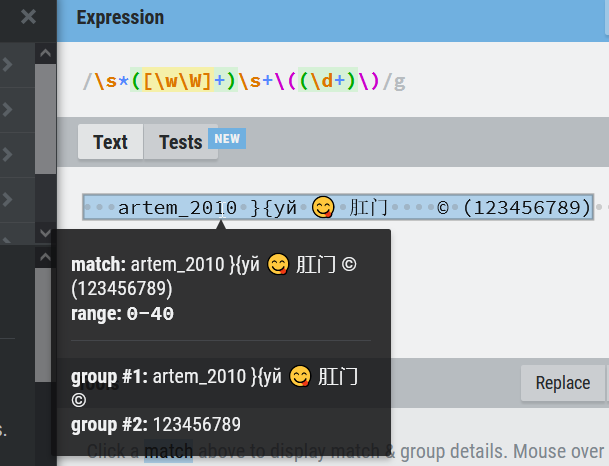This screenshot has width=609, height=466.
Task: Click the g flag at the expression end
Action: pos(400,82)
